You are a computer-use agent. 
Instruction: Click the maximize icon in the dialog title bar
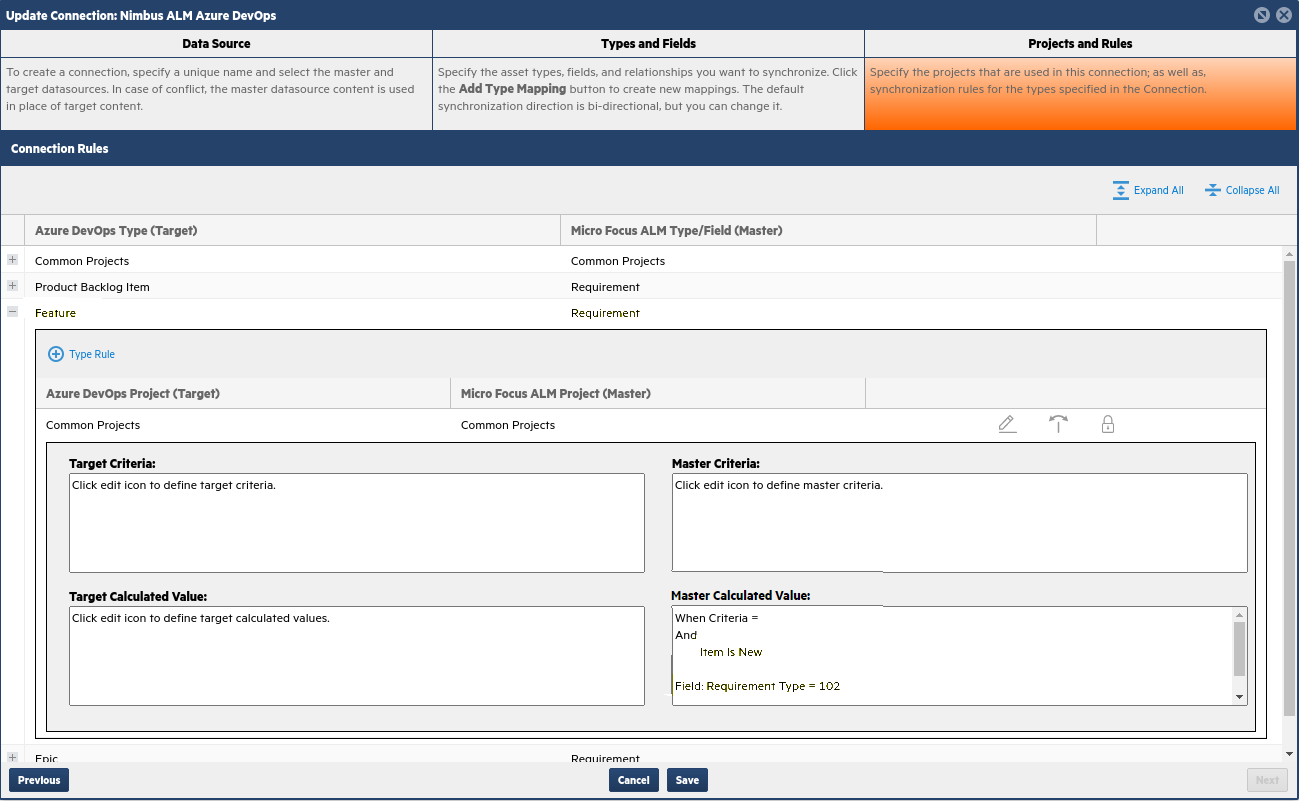point(1261,14)
